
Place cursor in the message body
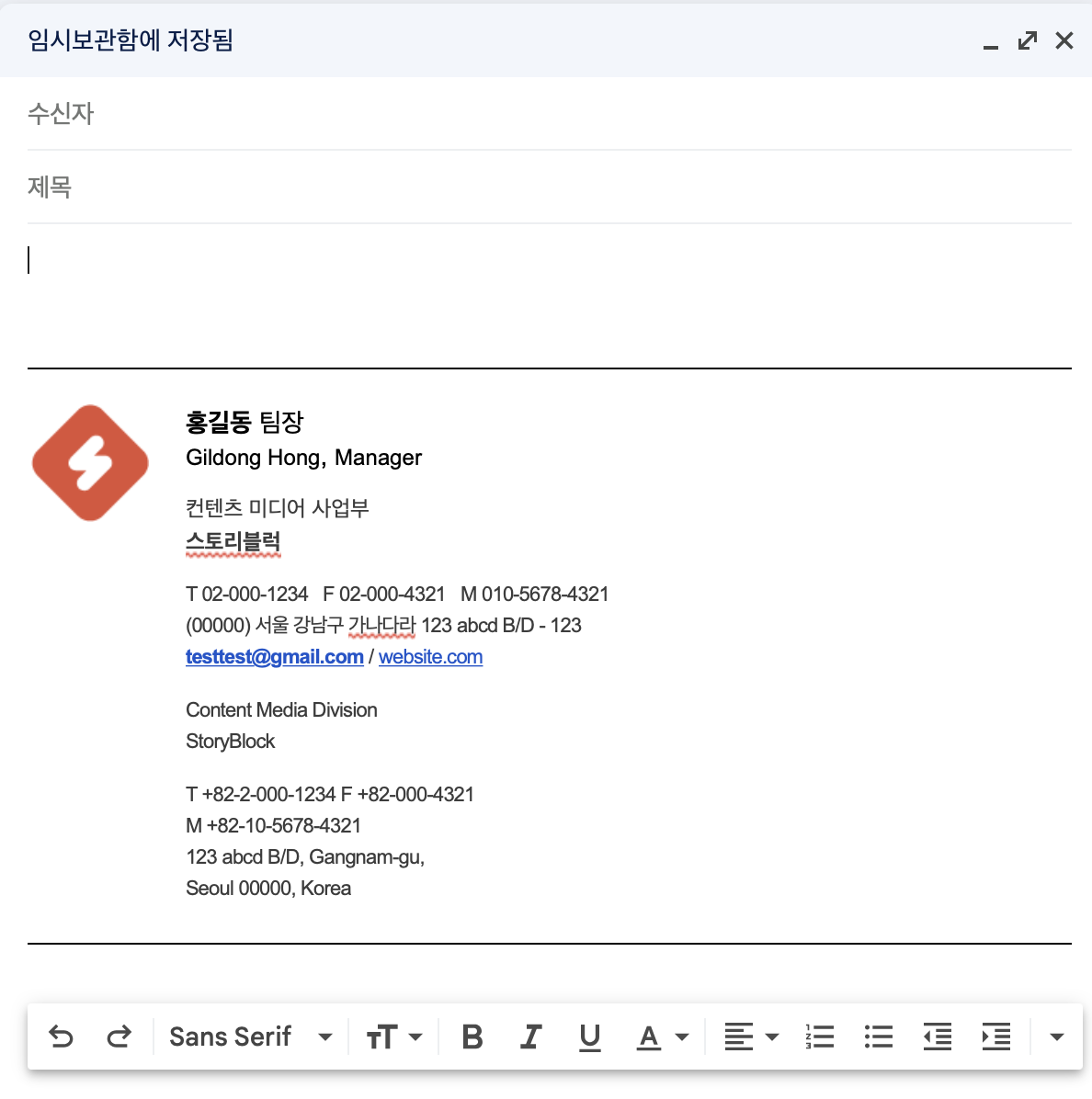549,294
